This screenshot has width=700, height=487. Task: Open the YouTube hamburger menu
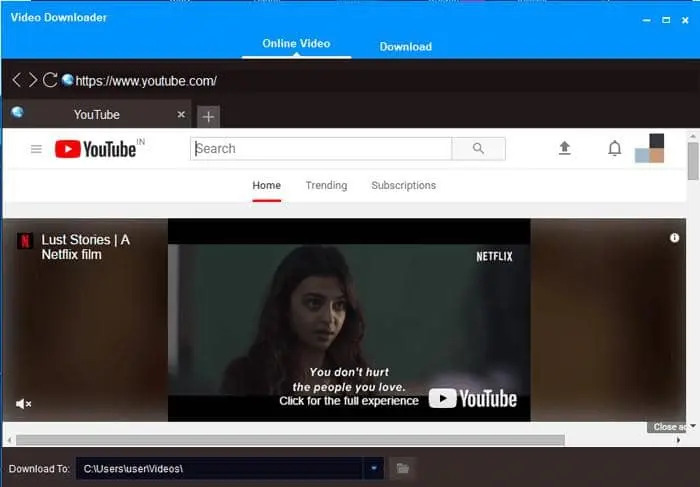click(x=36, y=149)
